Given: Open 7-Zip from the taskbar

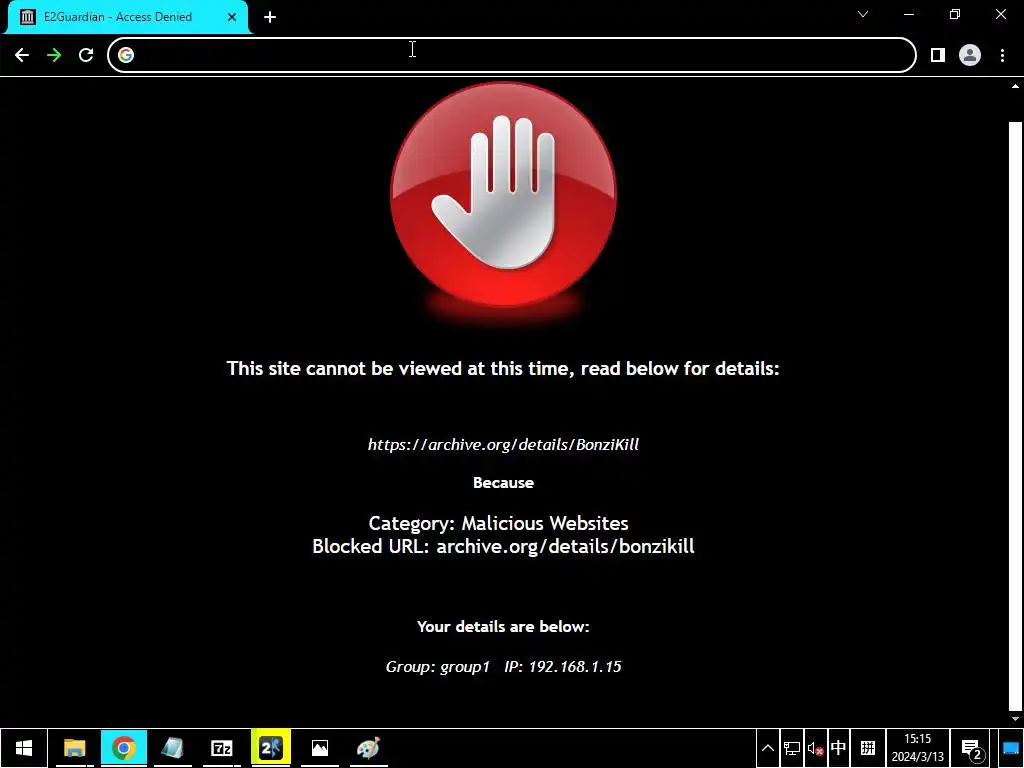Looking at the screenshot, I should [x=221, y=748].
